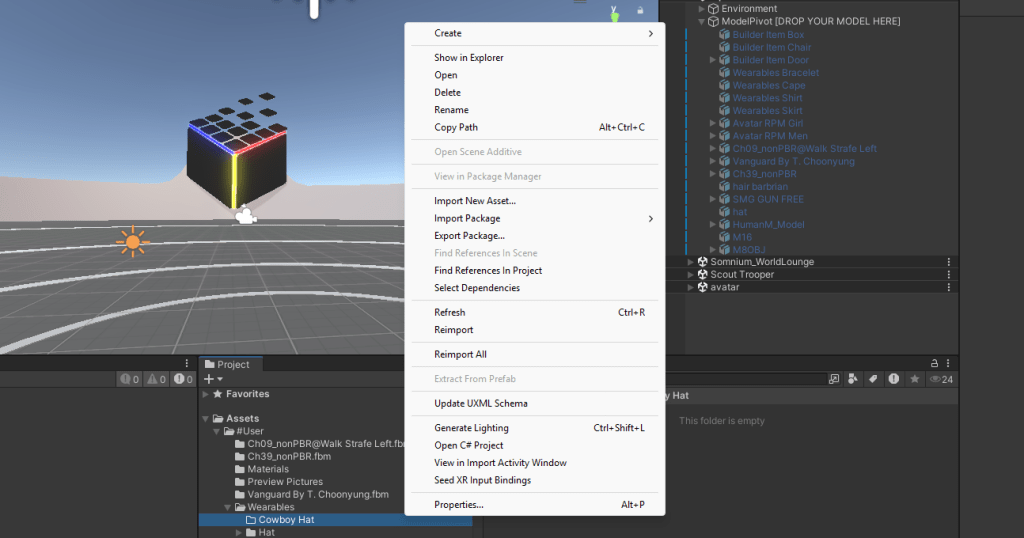Open search in new window icon
Viewport: 1024px width, 538px height.
point(833,379)
